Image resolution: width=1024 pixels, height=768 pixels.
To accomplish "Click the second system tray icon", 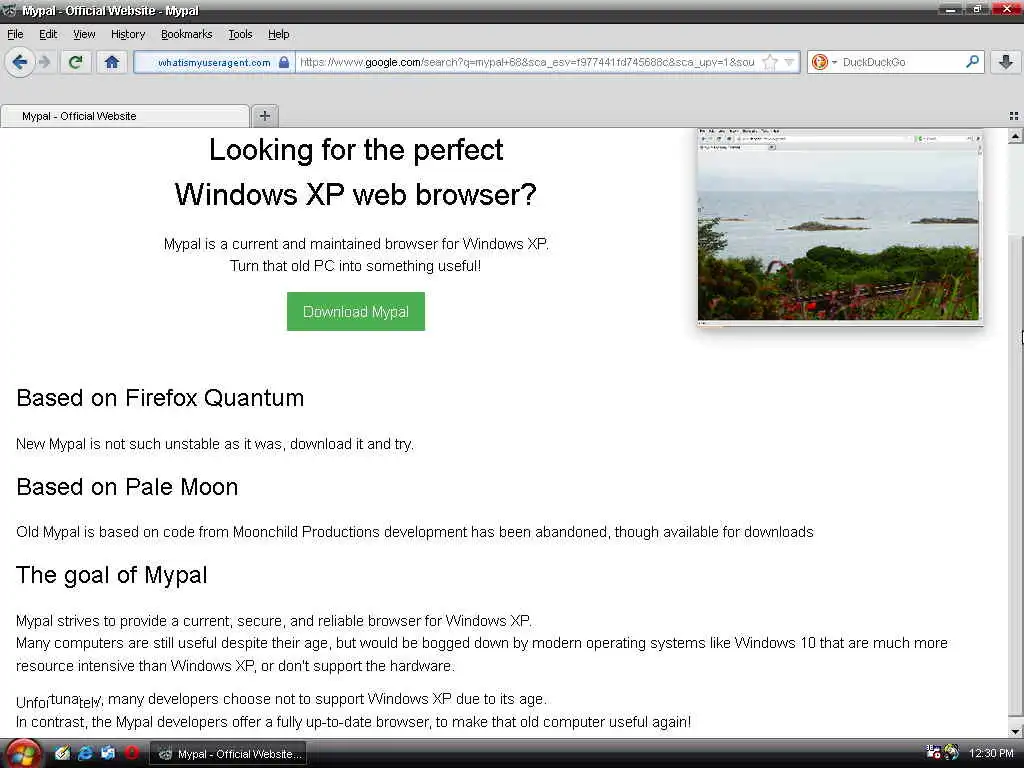I will tap(952, 752).
